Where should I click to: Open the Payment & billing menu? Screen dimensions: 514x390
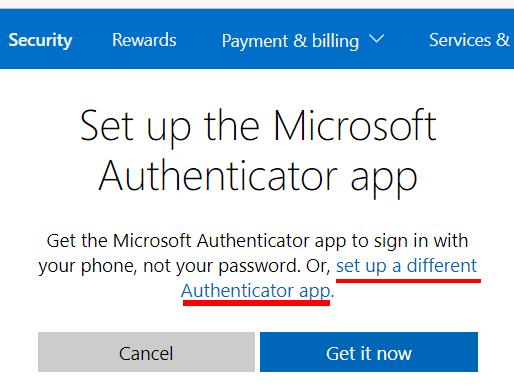click(303, 41)
